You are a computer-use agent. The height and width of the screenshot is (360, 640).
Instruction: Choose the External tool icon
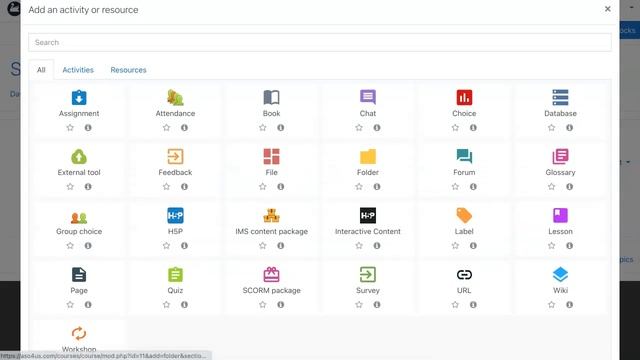79,156
